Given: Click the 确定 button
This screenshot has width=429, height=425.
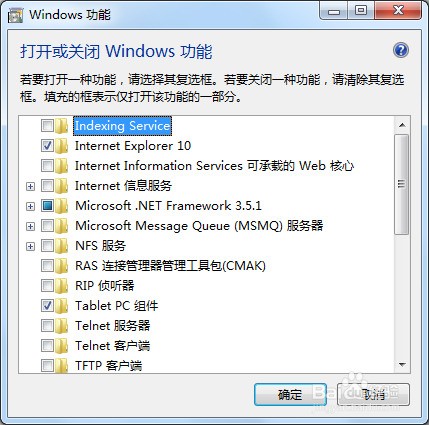Looking at the screenshot, I should 290,395.
